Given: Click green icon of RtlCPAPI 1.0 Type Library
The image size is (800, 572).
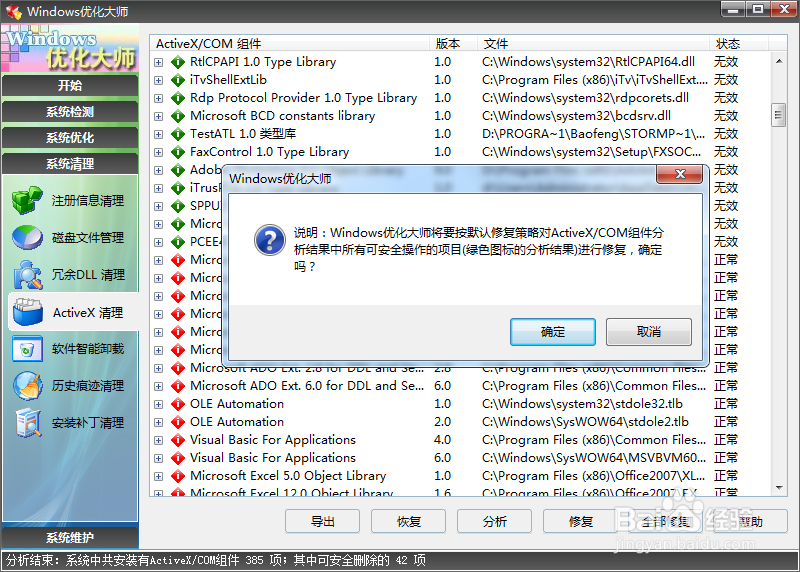Looking at the screenshot, I should 178,62.
